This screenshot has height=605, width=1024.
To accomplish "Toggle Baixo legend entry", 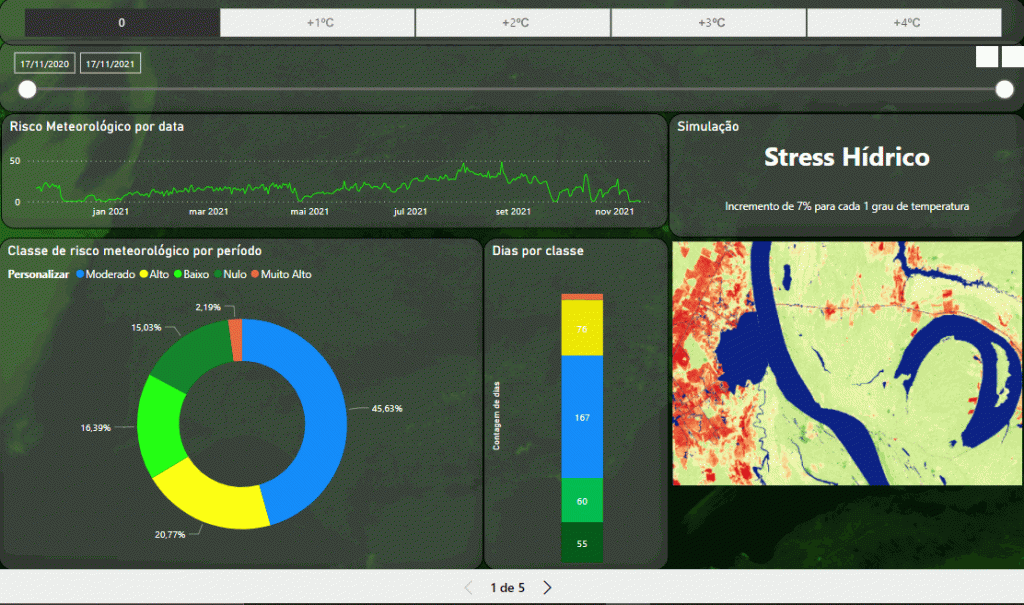I will pos(191,274).
